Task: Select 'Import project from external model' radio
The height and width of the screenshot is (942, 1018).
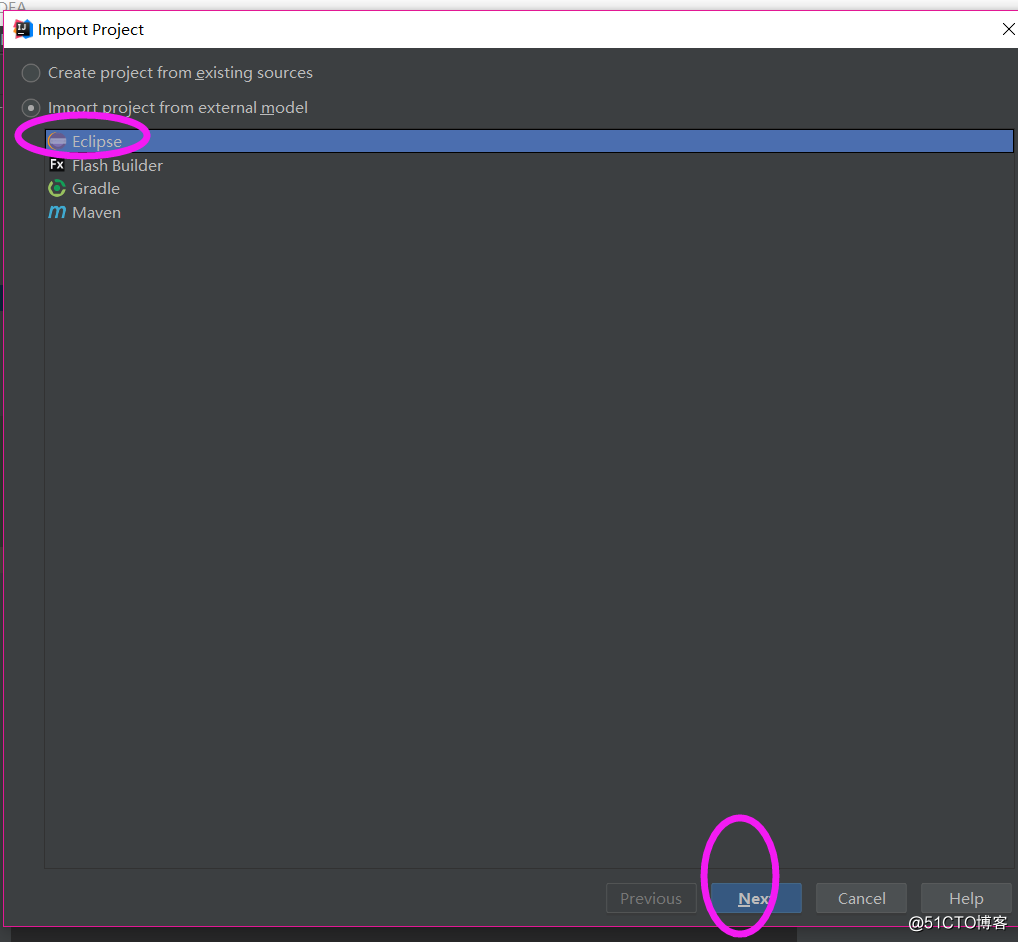Action: (31, 108)
